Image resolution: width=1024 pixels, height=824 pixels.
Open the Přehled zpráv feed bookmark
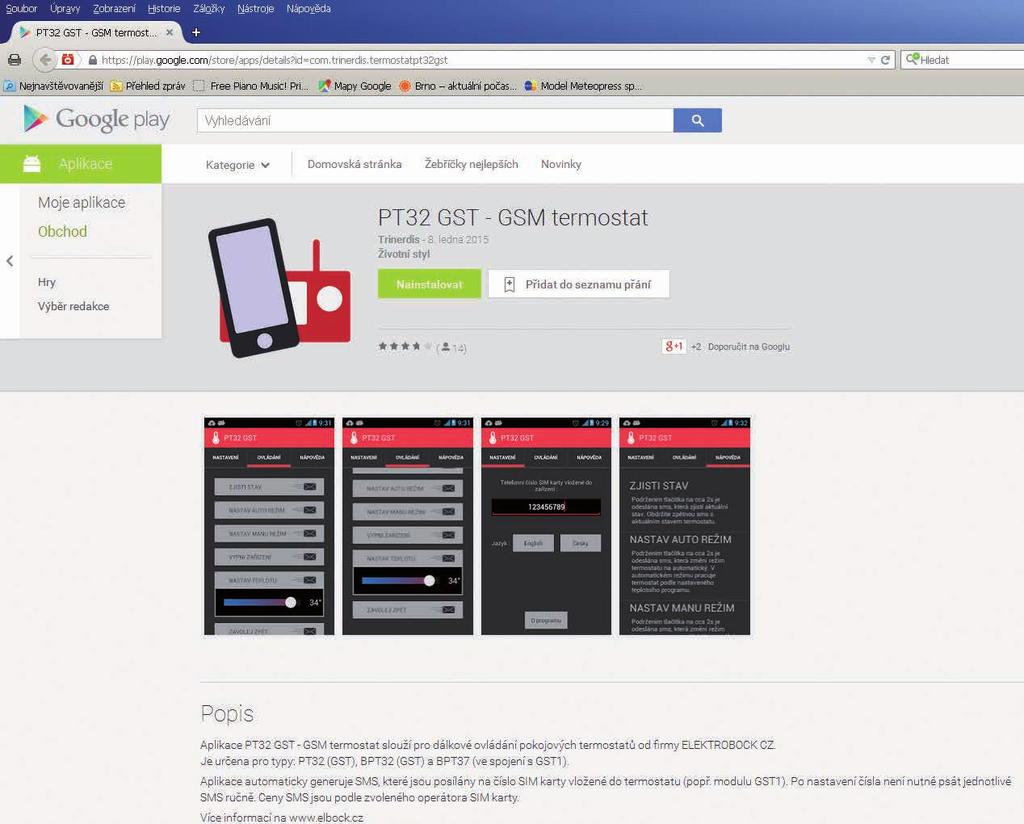(148, 86)
